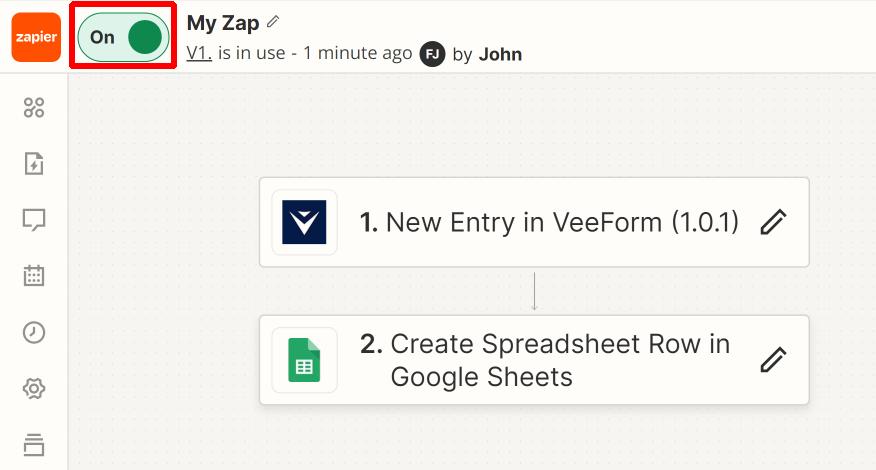Edit step 2 Google Sheets pencil icon
This screenshot has height=470, width=876.
773,360
